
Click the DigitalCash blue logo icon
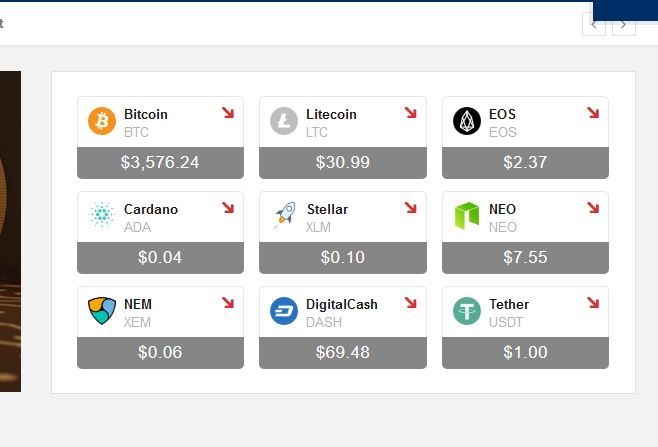[284, 311]
